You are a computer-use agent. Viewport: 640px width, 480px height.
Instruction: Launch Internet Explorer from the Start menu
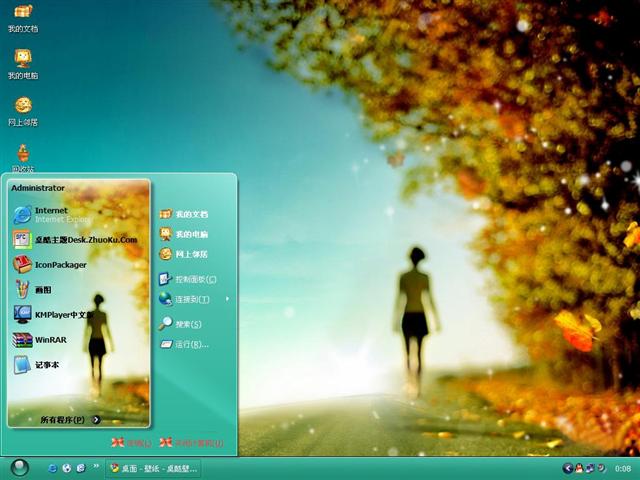click(51, 215)
